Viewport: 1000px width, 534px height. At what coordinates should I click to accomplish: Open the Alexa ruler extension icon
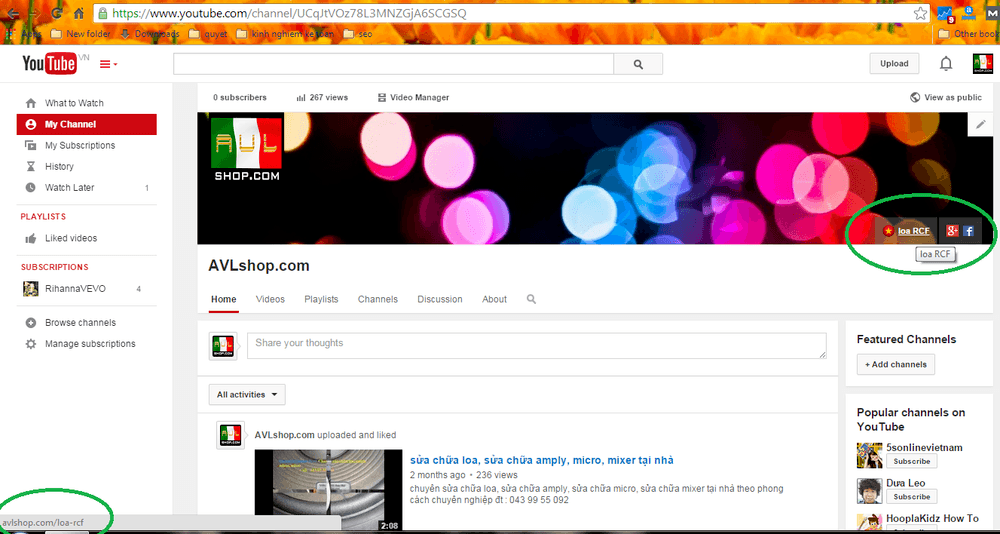(969, 13)
